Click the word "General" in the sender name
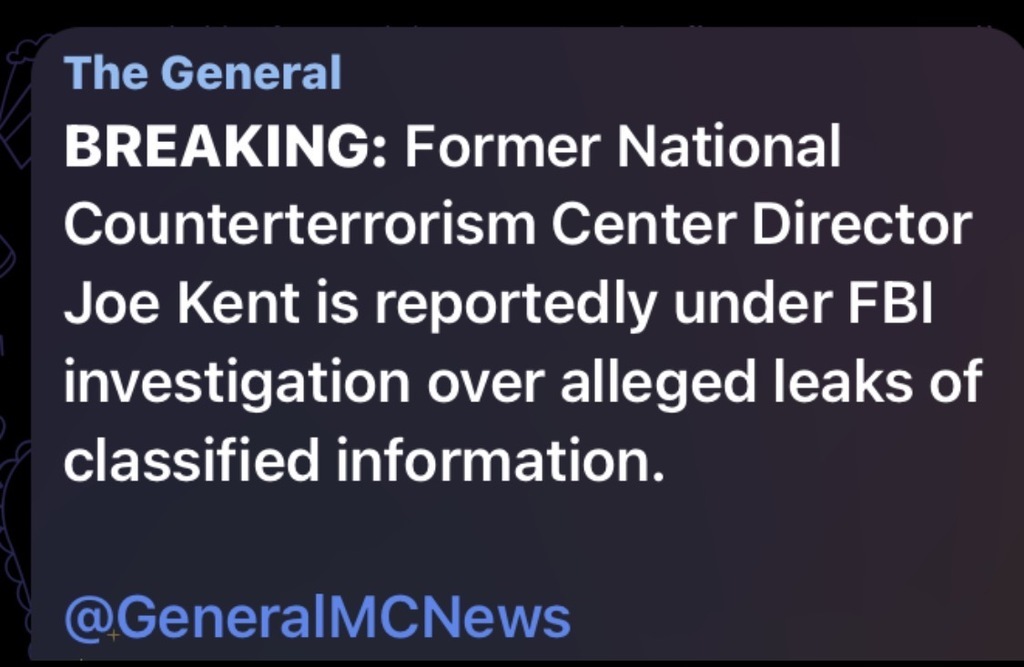Image resolution: width=1024 pixels, height=667 pixels. (251, 73)
